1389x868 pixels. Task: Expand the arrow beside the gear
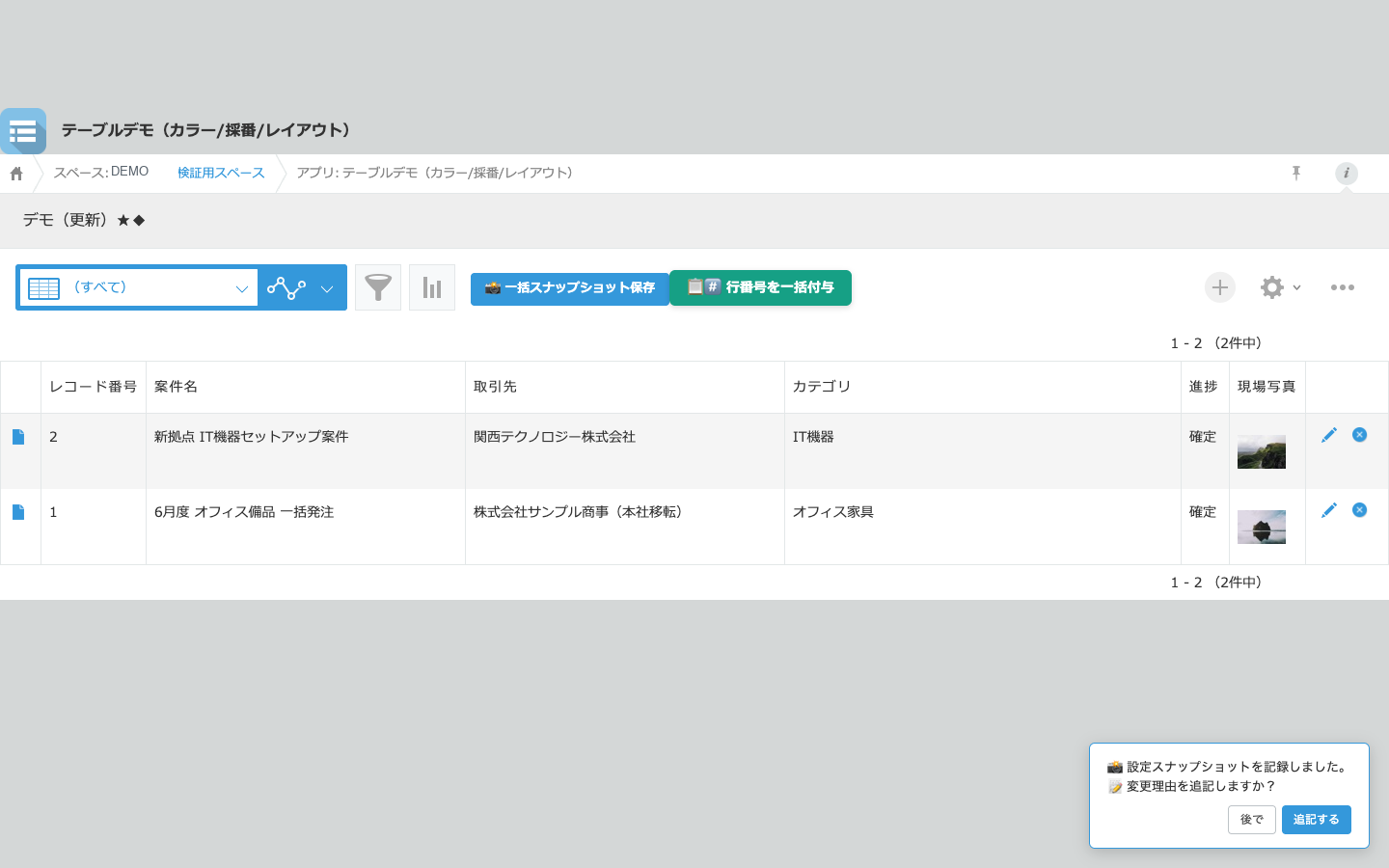(1297, 287)
